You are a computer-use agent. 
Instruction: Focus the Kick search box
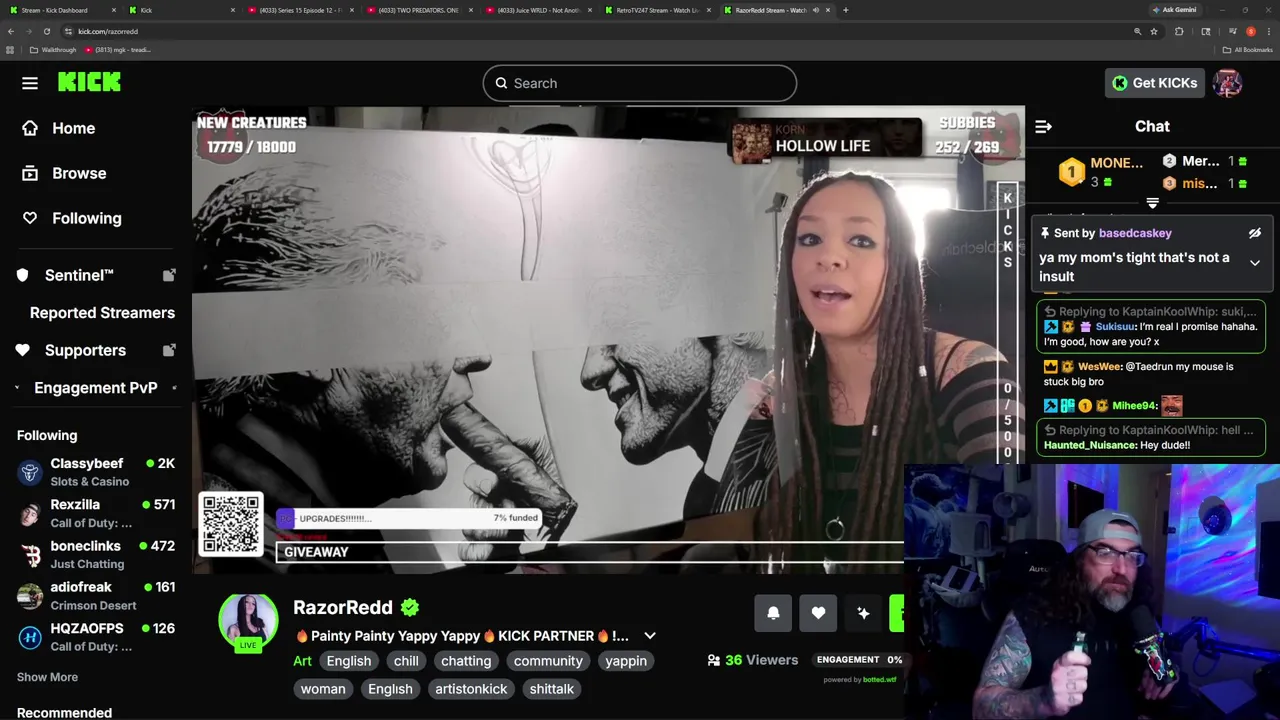tap(640, 83)
